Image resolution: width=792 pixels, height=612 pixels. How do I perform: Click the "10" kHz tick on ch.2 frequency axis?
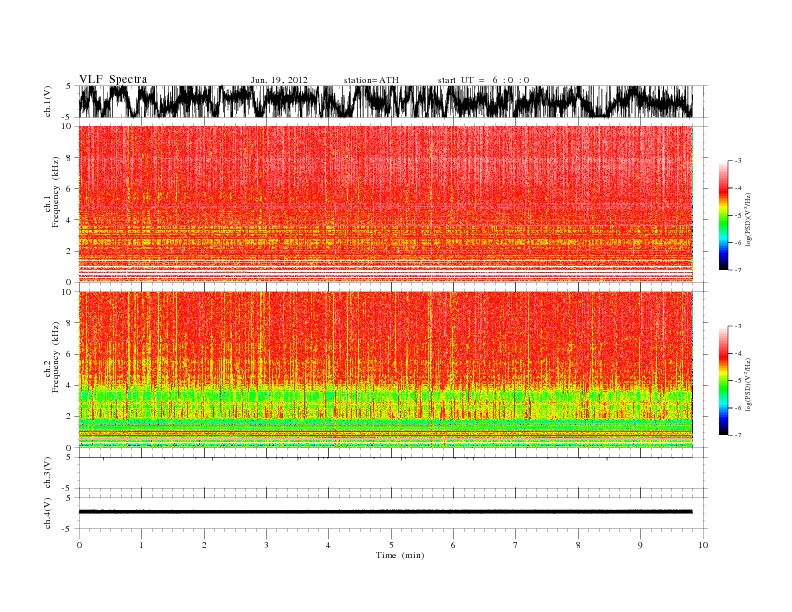click(67, 292)
